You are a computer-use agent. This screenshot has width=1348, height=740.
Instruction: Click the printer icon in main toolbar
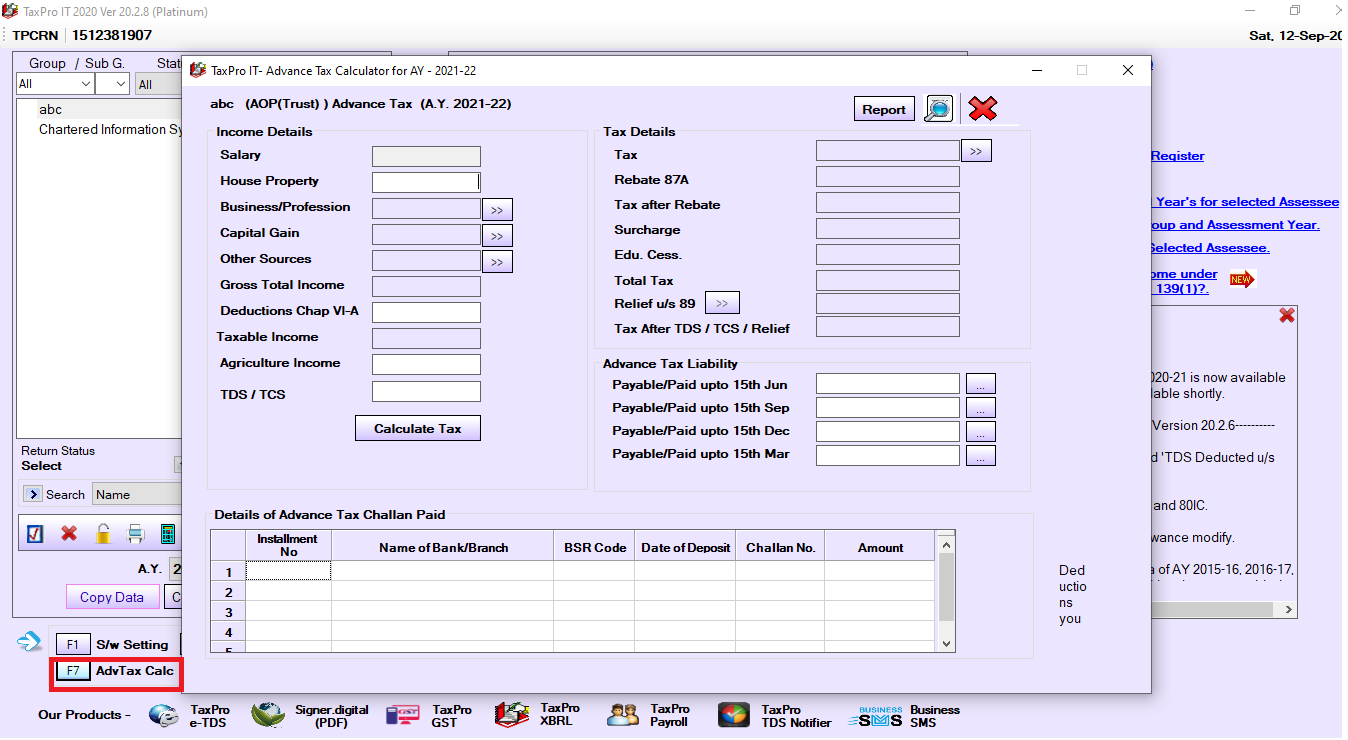(x=136, y=533)
